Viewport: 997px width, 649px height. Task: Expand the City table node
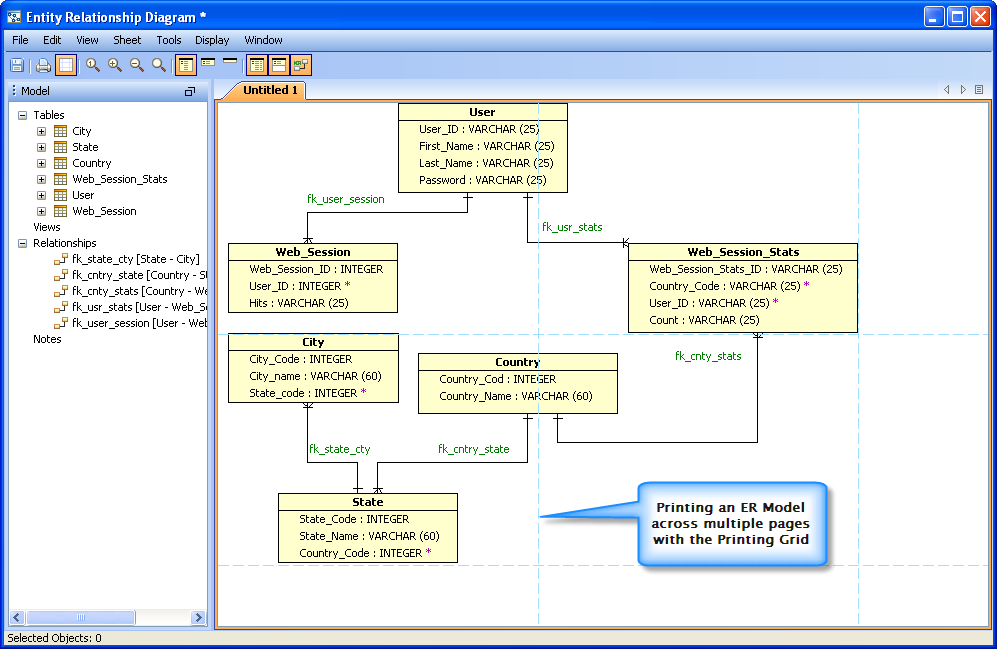[x=41, y=132]
